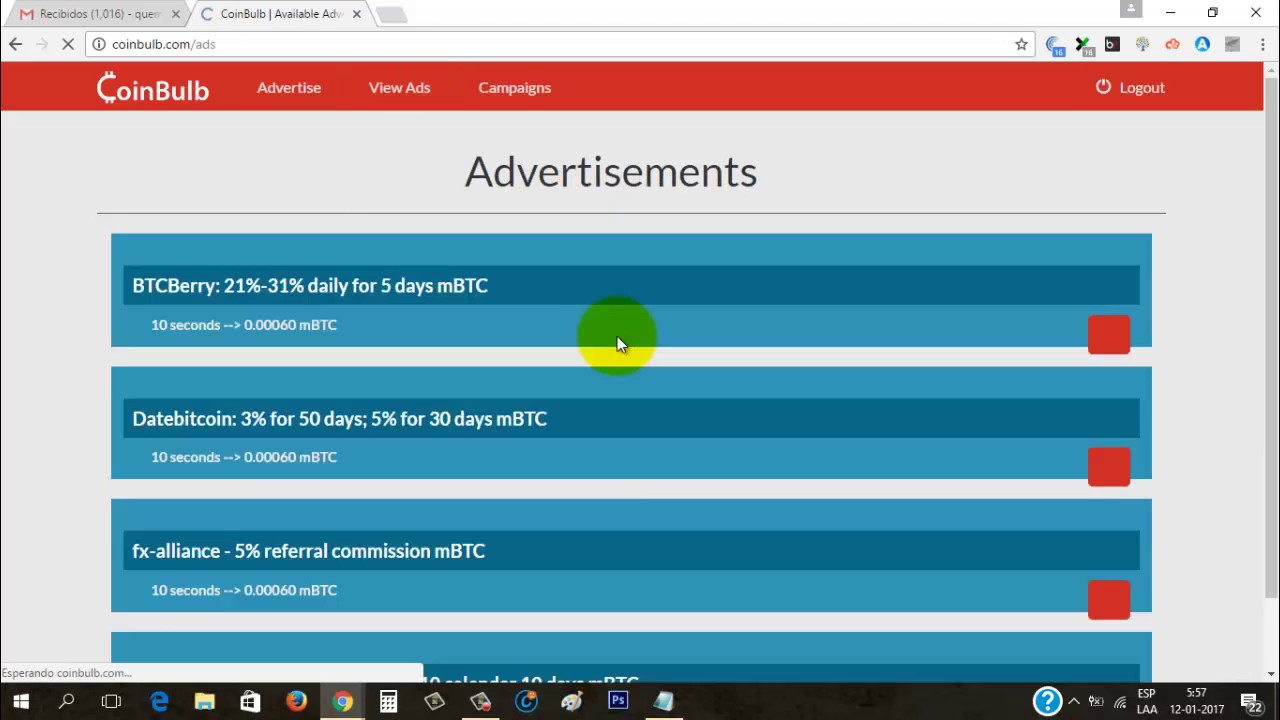Go to View Ads page
This screenshot has width=1280, height=720.
(399, 87)
